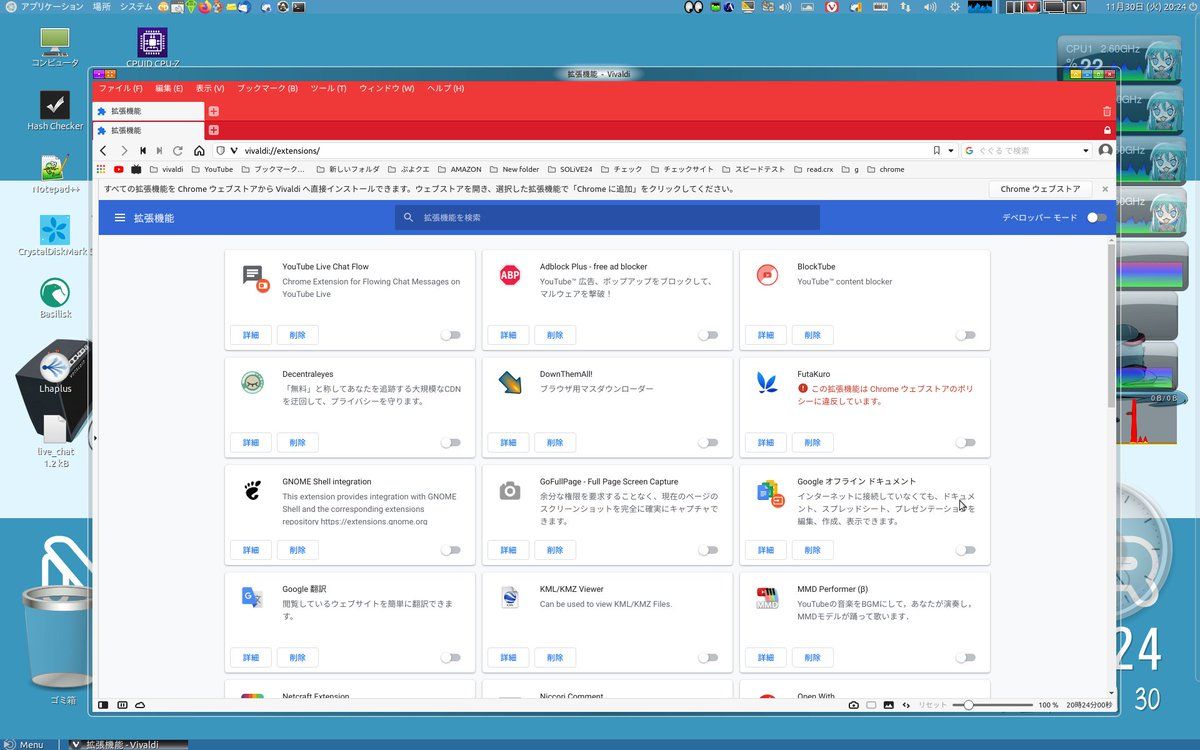Reload the extensions page

178,151
